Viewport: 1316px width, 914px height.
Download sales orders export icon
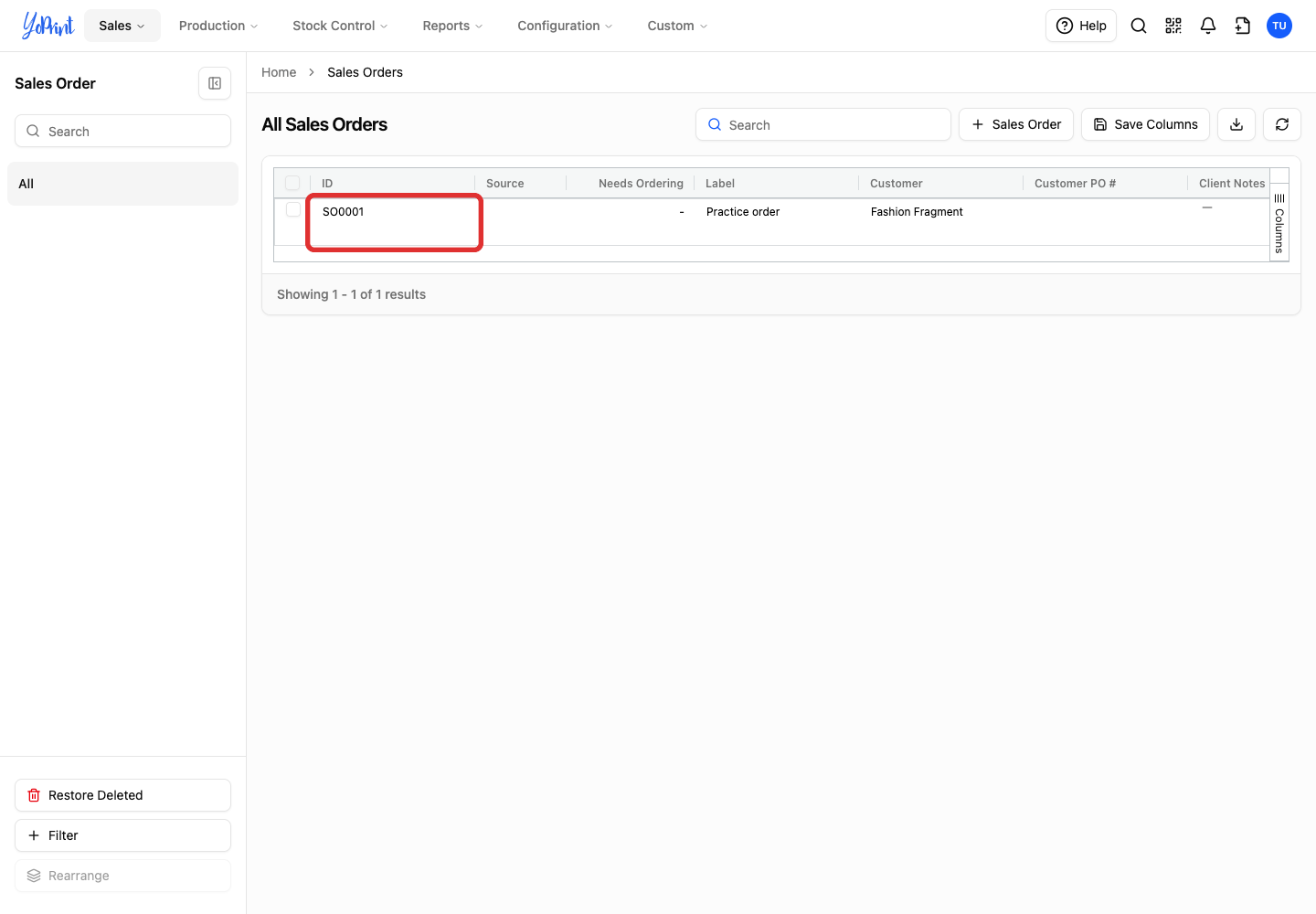[x=1236, y=124]
